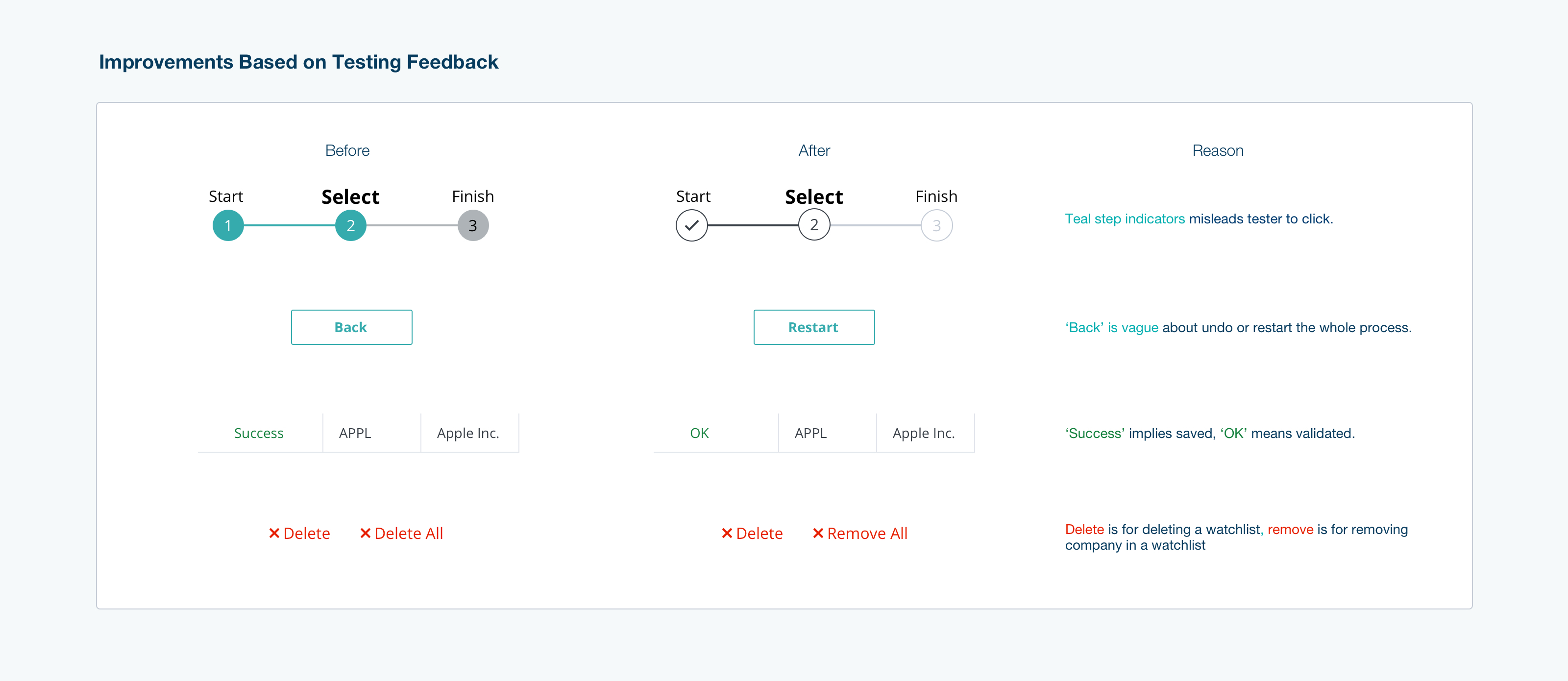Click the red X beside Delete All
The image size is (1568, 681).
(x=365, y=533)
